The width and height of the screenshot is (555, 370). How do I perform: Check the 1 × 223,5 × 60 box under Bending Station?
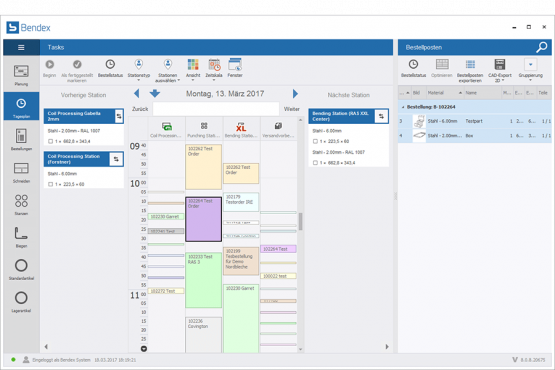tap(315, 141)
